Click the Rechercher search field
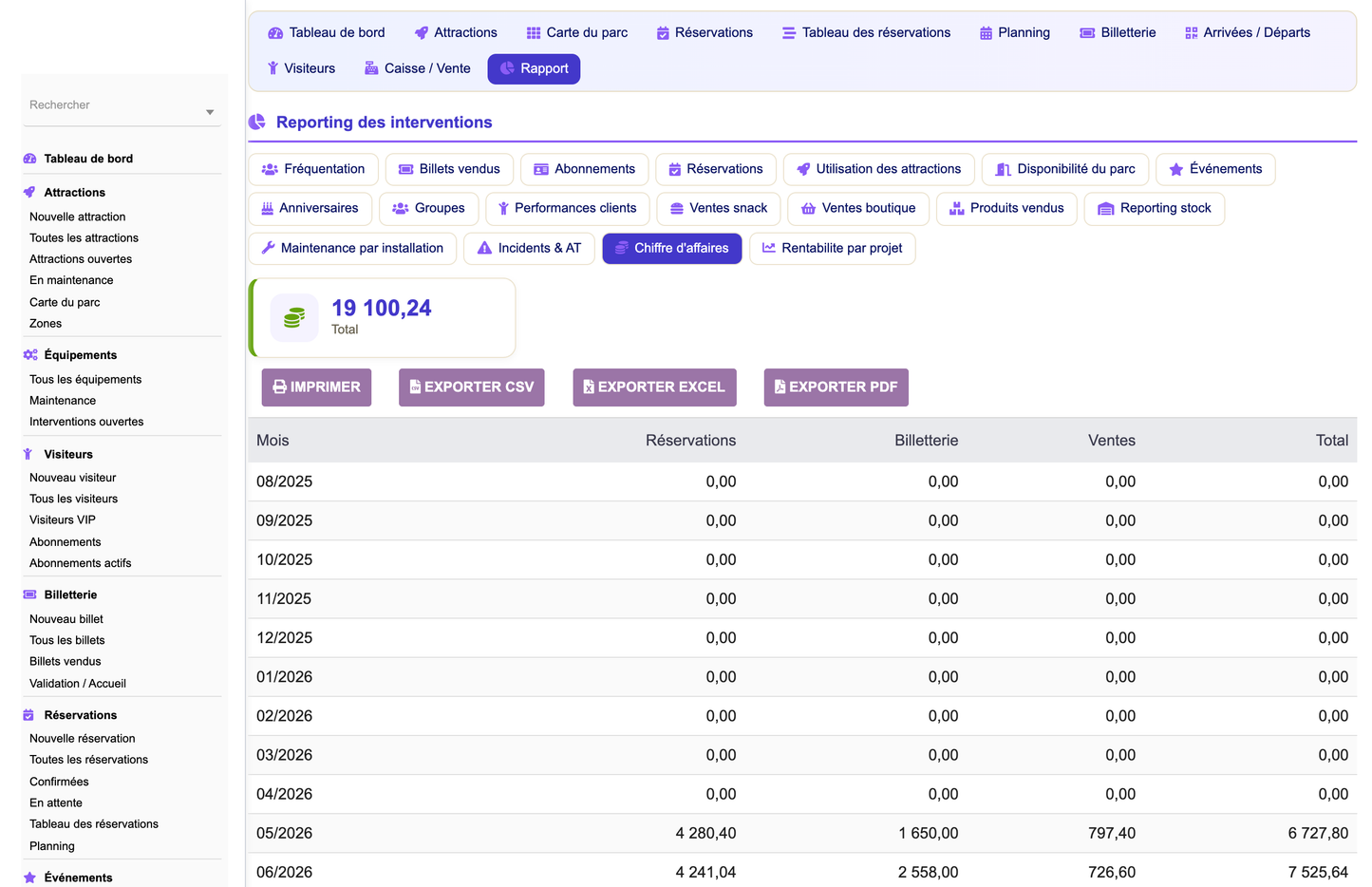 [x=122, y=105]
